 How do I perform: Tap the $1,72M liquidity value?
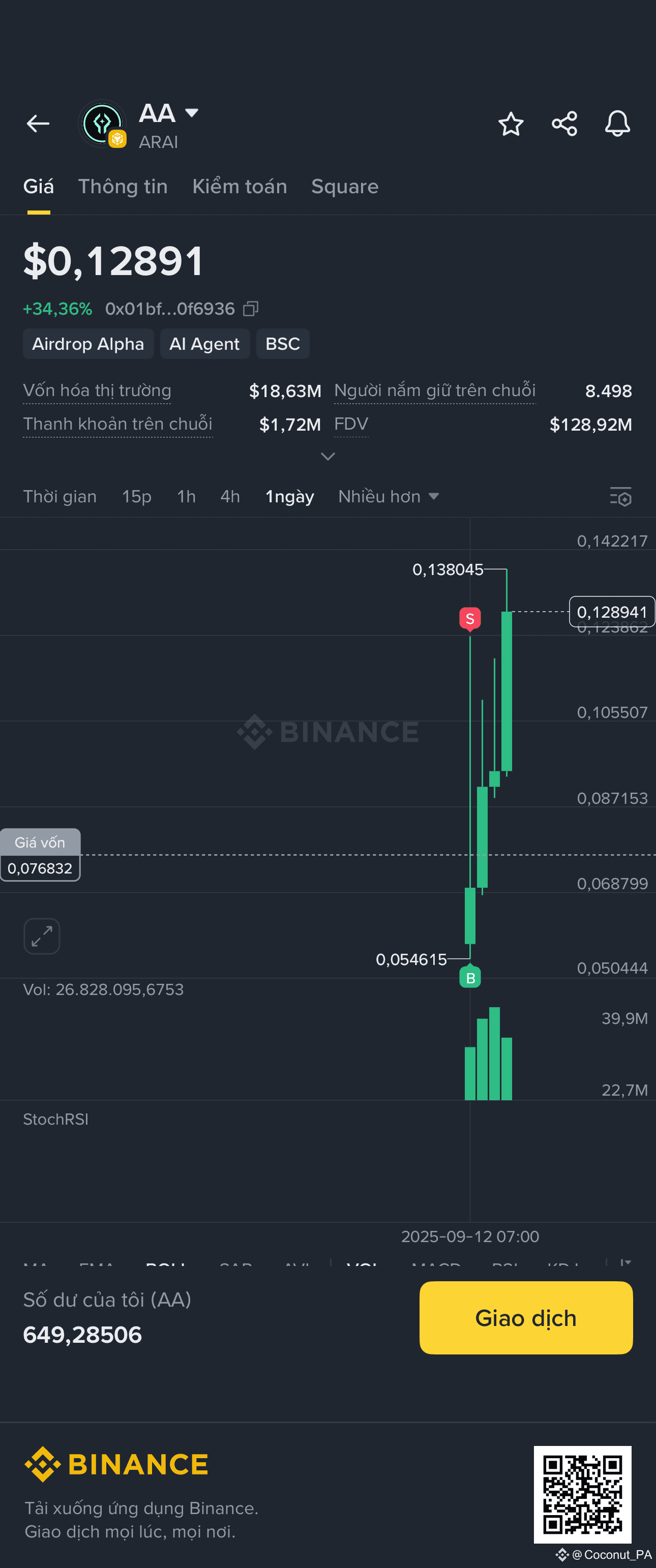(290, 425)
